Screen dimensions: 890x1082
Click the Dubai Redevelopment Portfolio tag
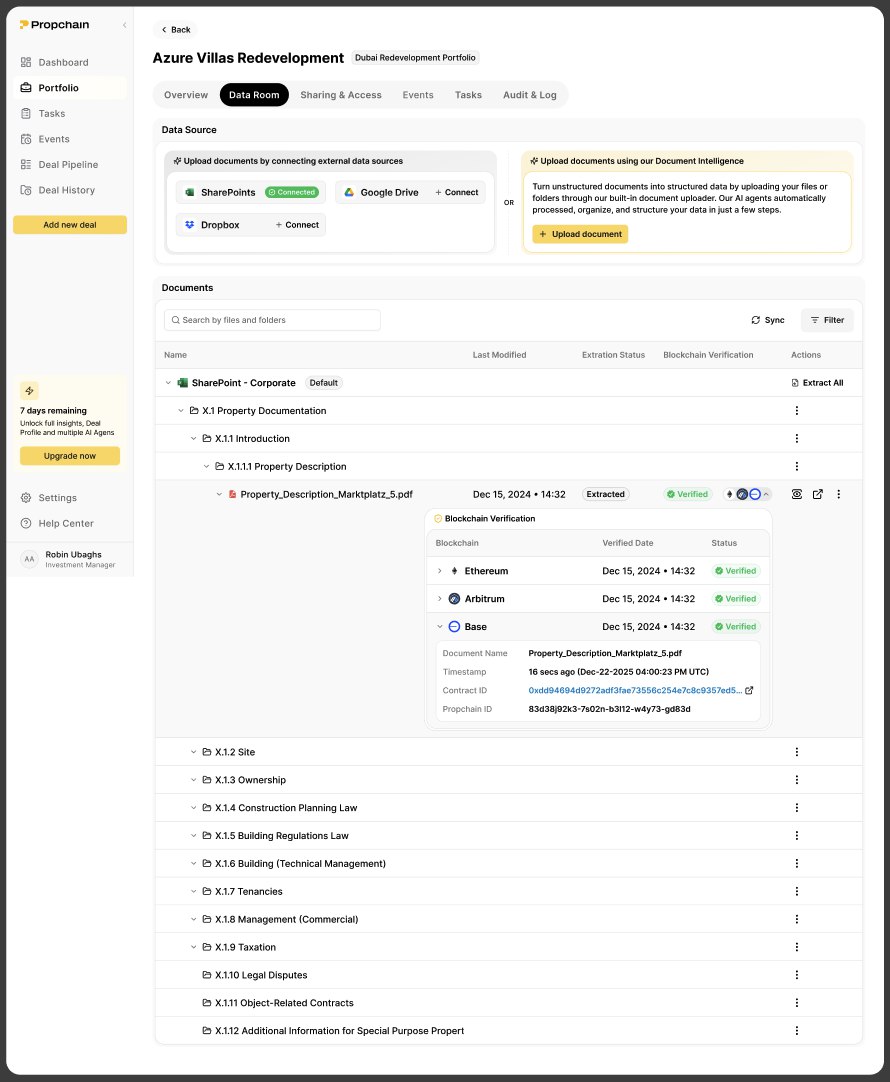[x=415, y=58]
